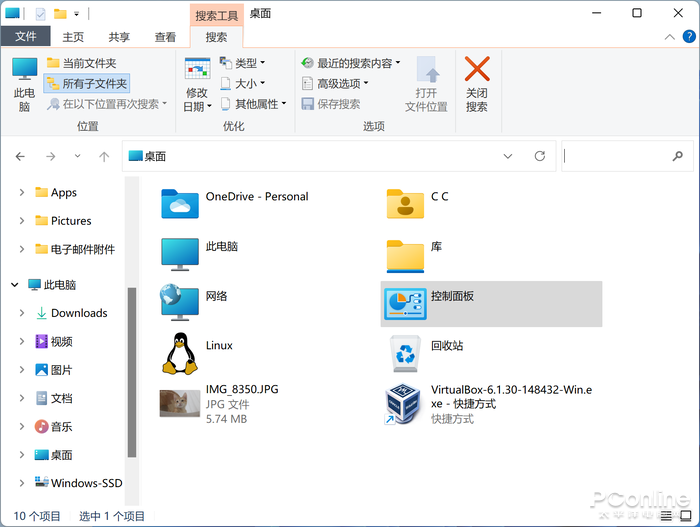This screenshot has width=700, height=527.
Task: Select the IMG_8350.JPG cat thumbnail
Action: click(x=179, y=403)
